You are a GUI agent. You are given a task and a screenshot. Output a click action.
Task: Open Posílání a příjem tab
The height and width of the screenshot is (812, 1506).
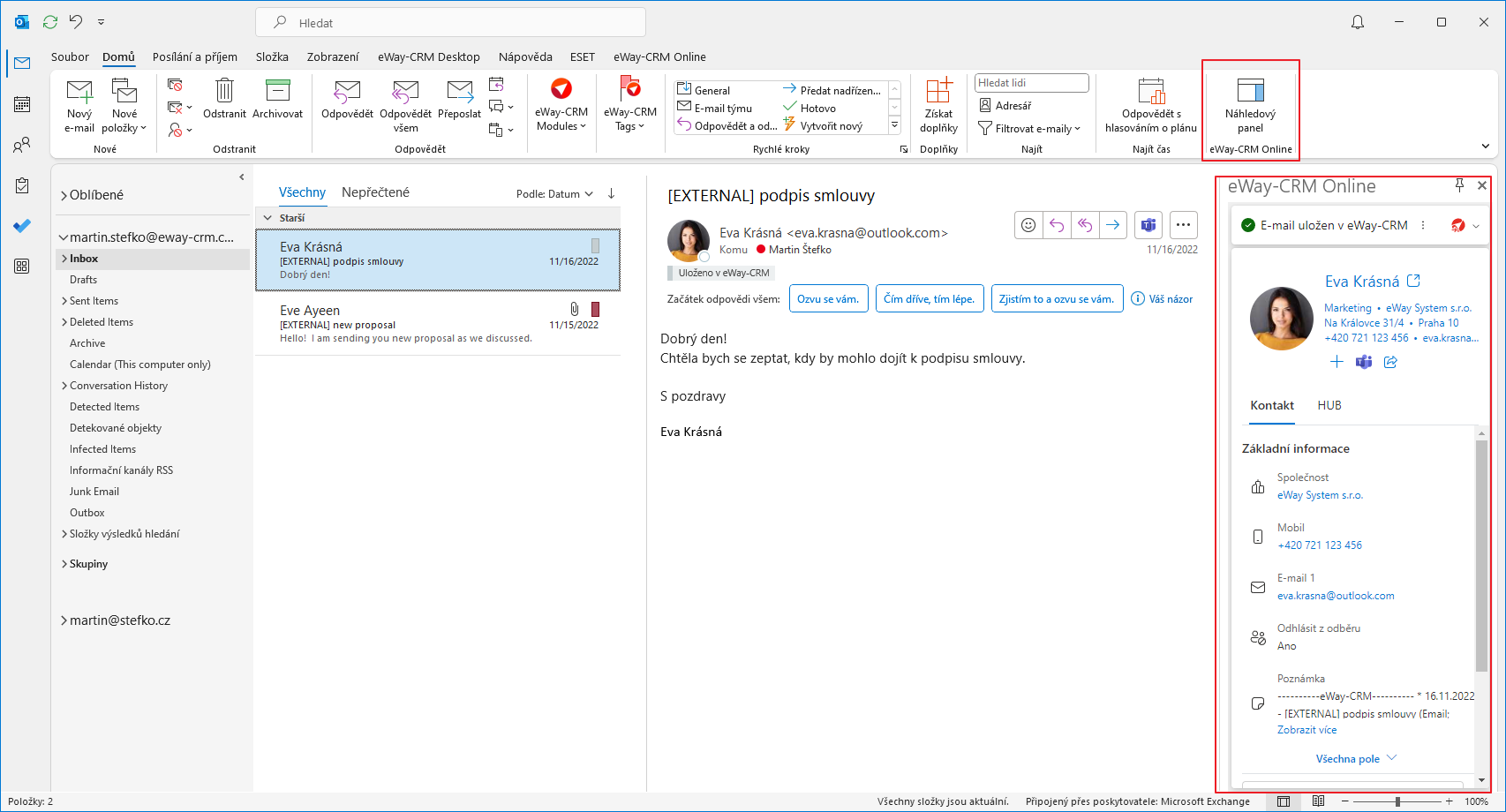coord(195,56)
